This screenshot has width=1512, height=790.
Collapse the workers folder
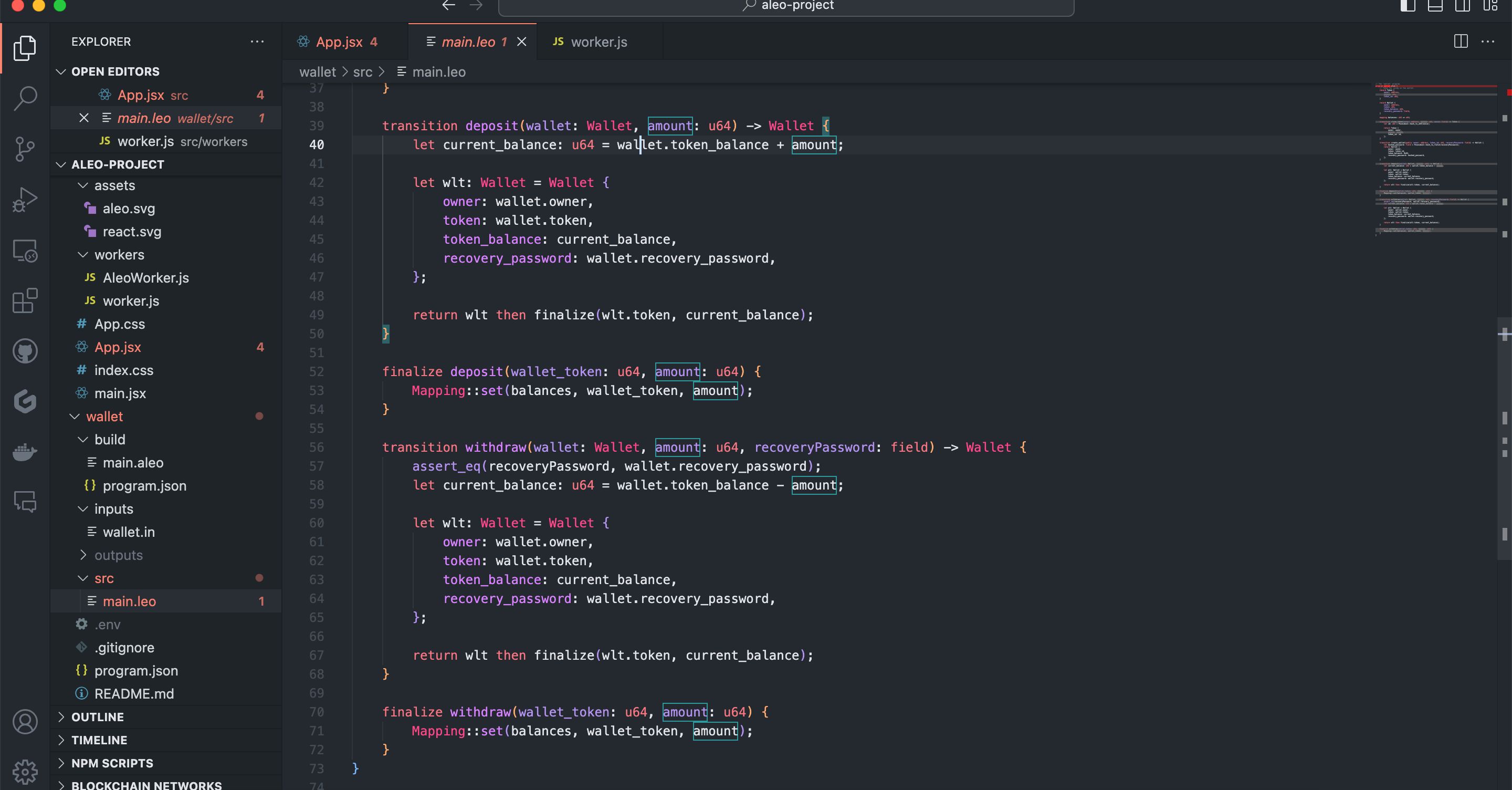166,255
